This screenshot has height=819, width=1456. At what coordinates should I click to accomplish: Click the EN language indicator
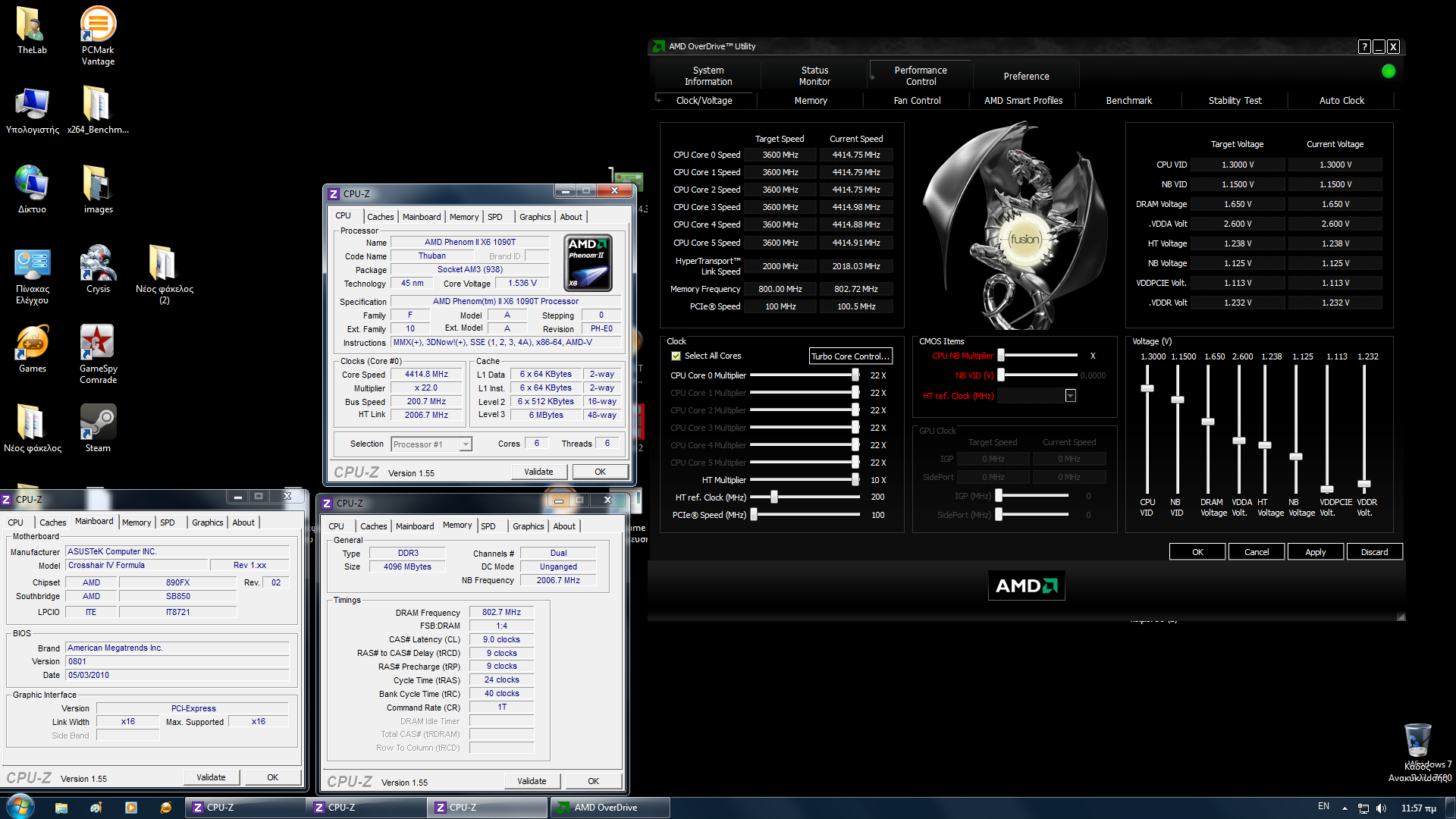[x=1323, y=806]
